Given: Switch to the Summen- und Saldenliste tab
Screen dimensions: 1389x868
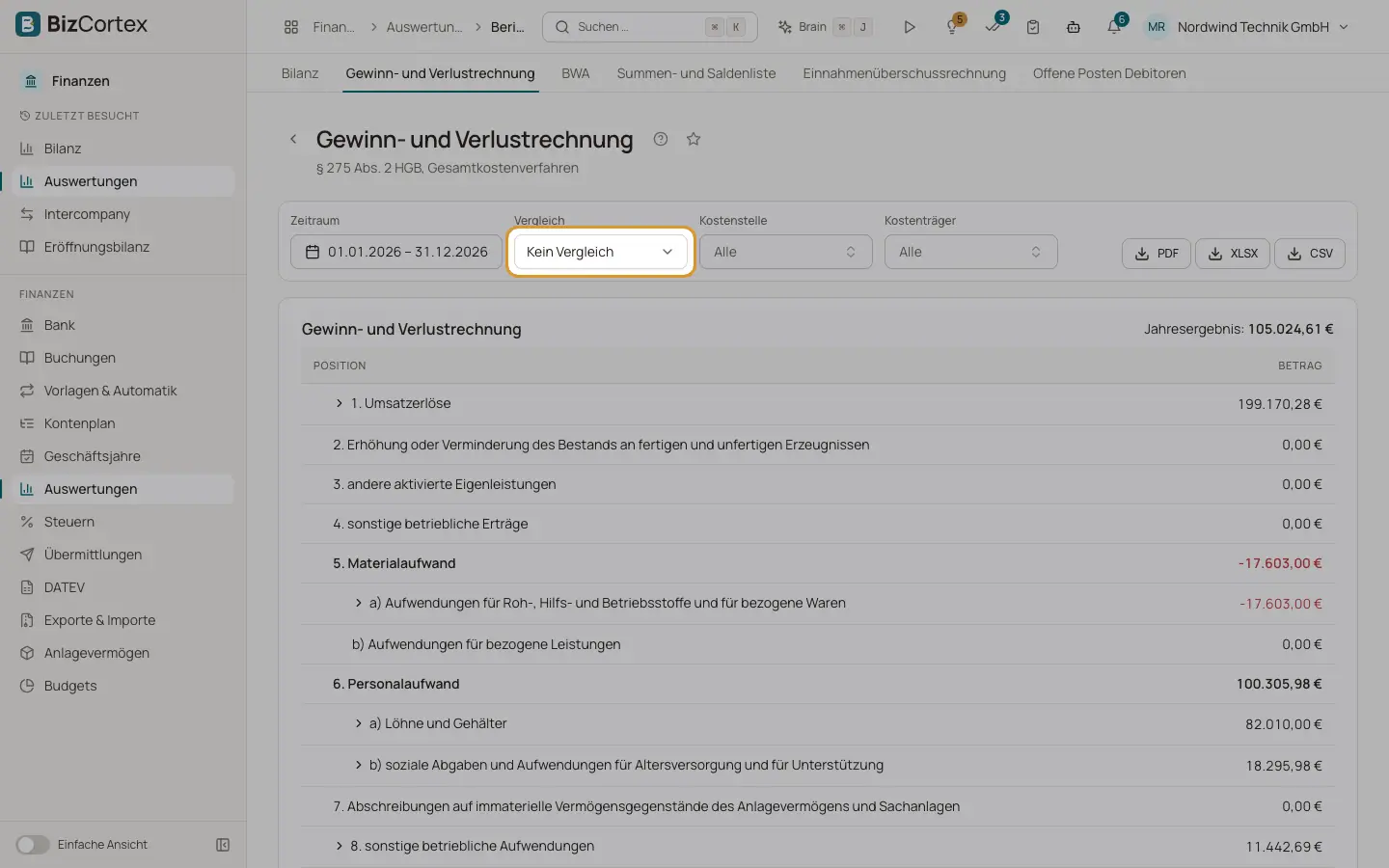Looking at the screenshot, I should (696, 73).
